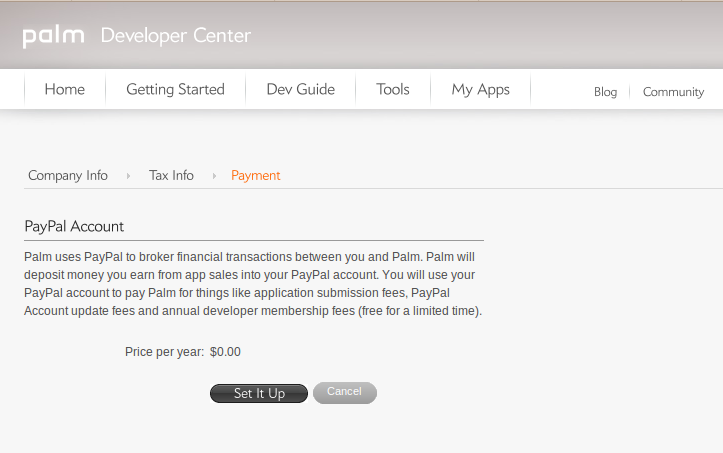
Task: Click the $0.00 price value
Action: 225,352
